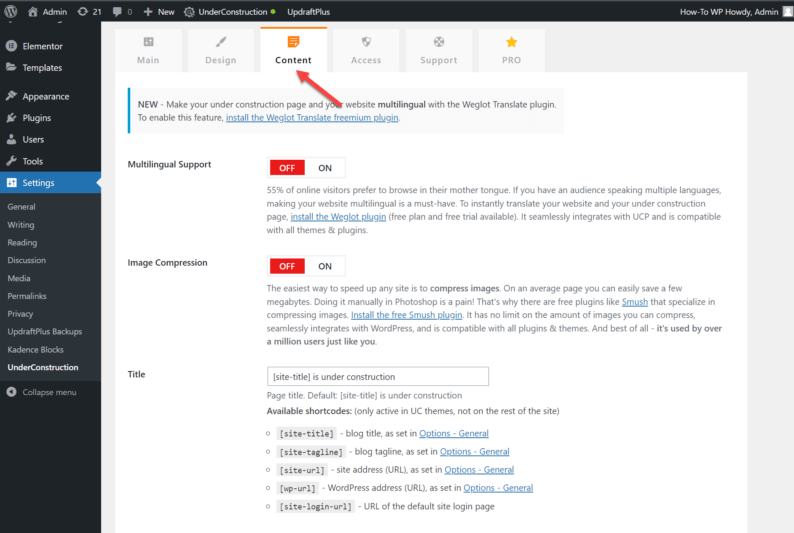The image size is (794, 533).
Task: Switch to the Access tab
Action: [366, 51]
